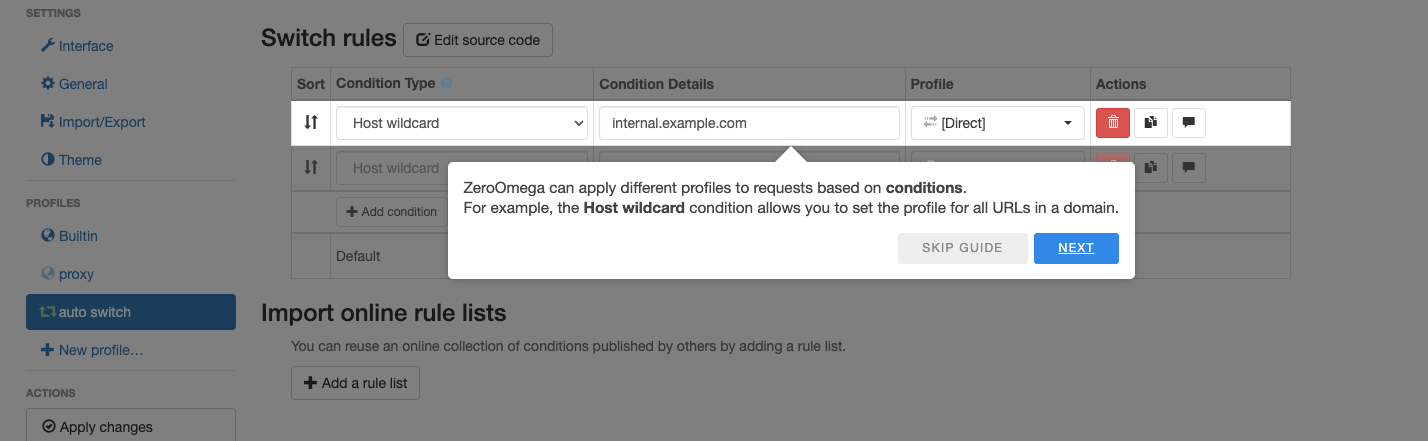Click the internal.example.com condition details field

749,123
